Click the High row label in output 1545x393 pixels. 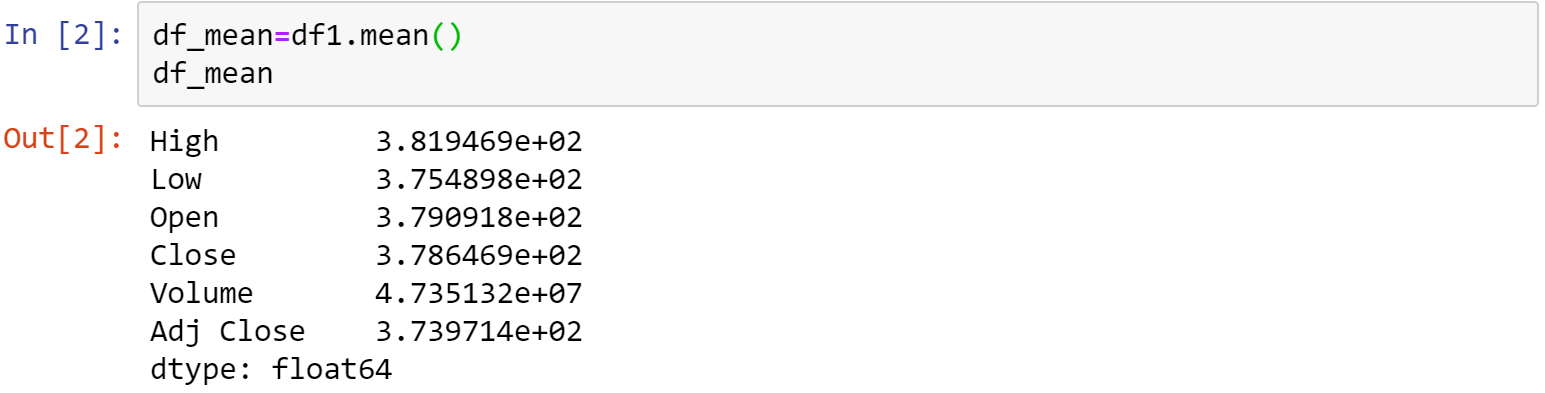click(x=184, y=142)
